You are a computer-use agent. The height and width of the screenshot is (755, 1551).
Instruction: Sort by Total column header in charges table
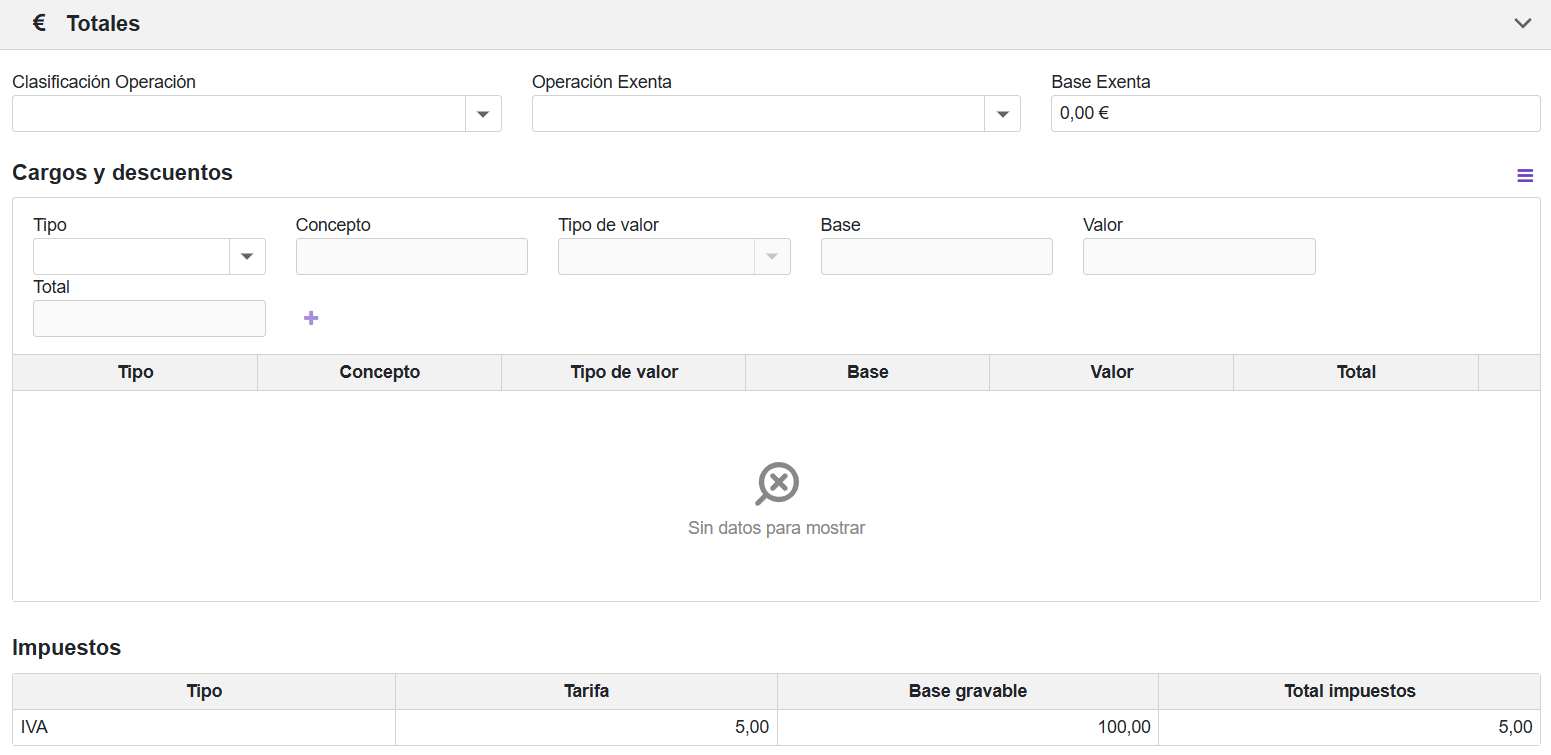pos(1356,372)
